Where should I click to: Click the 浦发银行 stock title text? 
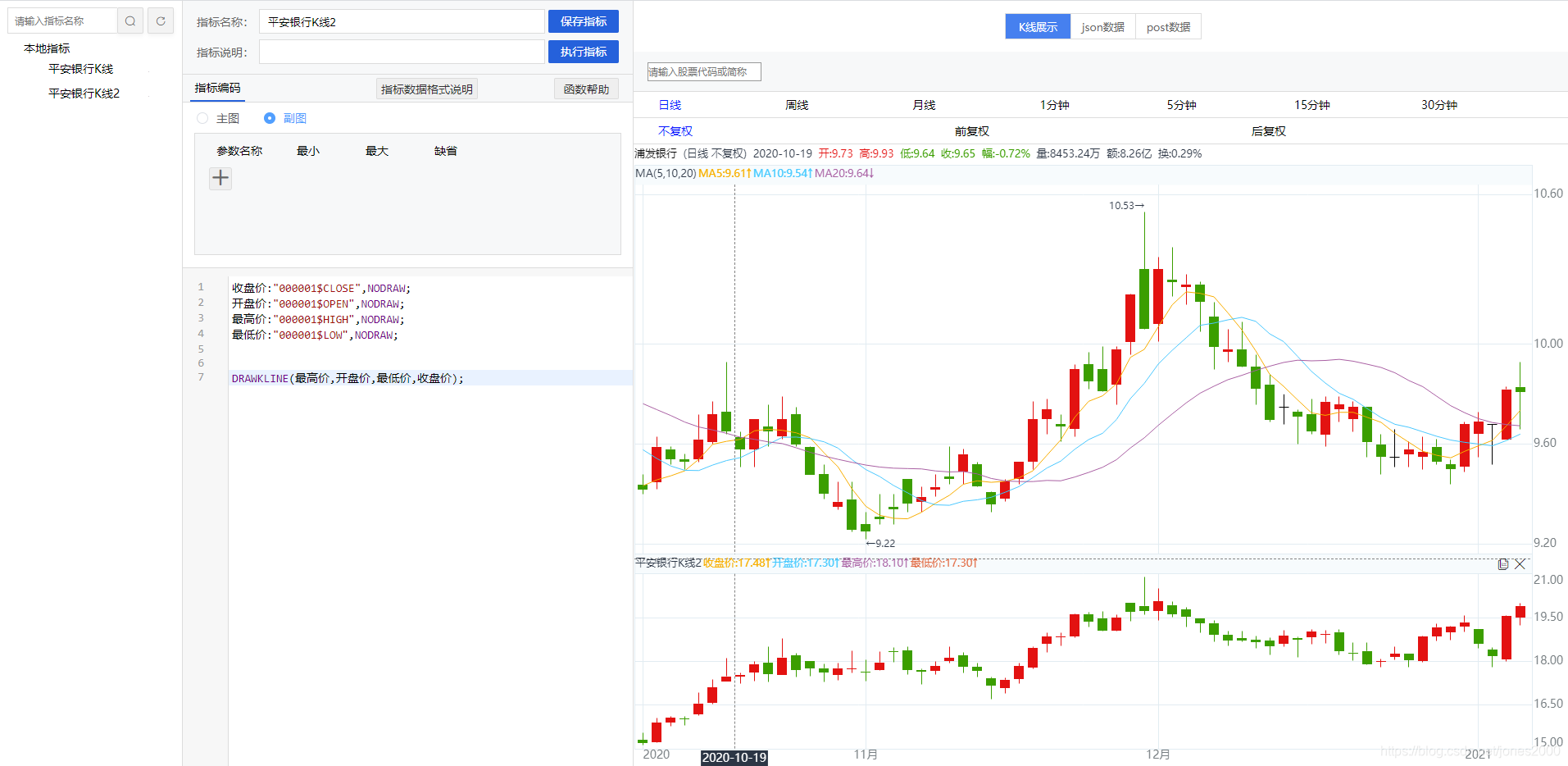pos(656,153)
